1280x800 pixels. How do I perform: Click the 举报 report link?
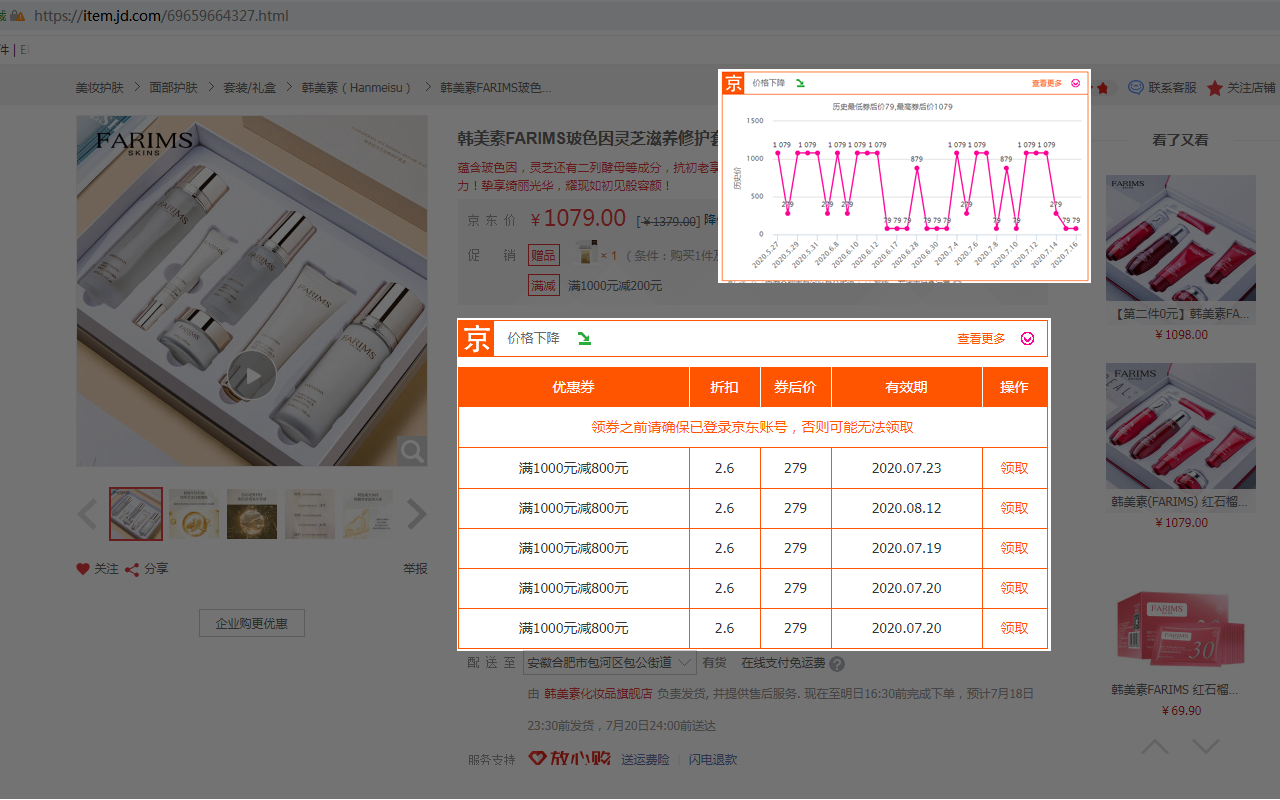(x=415, y=569)
